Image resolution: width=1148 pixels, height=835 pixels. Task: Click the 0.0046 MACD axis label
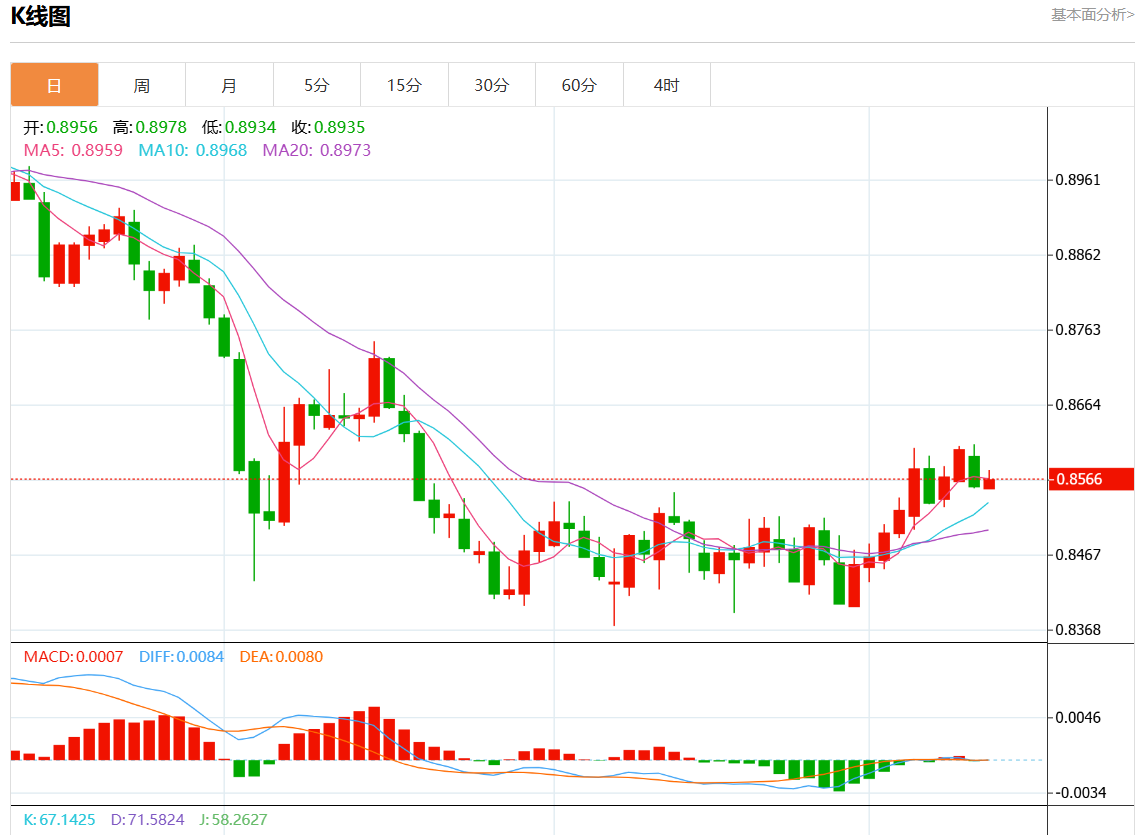(1078, 718)
